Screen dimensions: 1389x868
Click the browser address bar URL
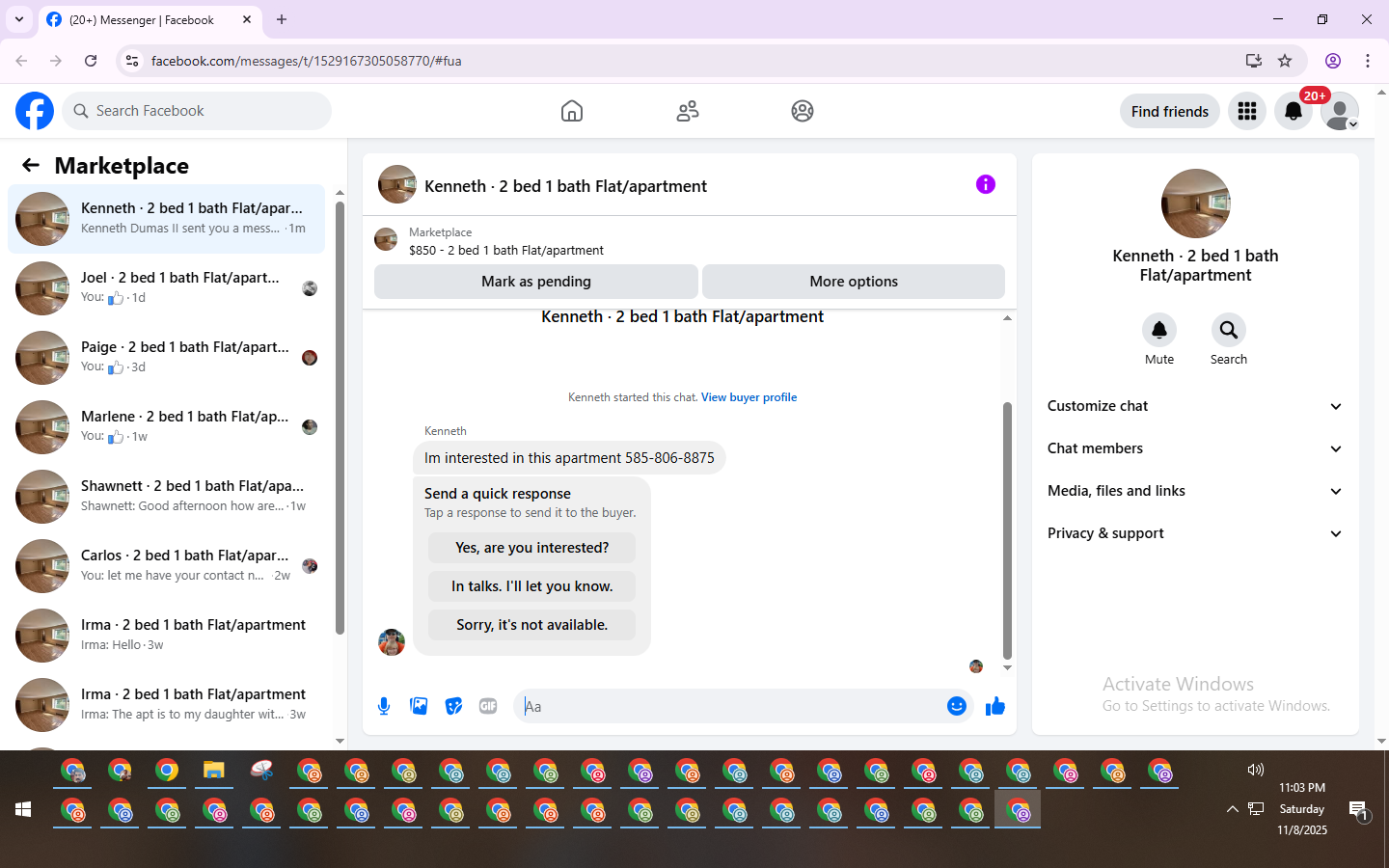307,61
